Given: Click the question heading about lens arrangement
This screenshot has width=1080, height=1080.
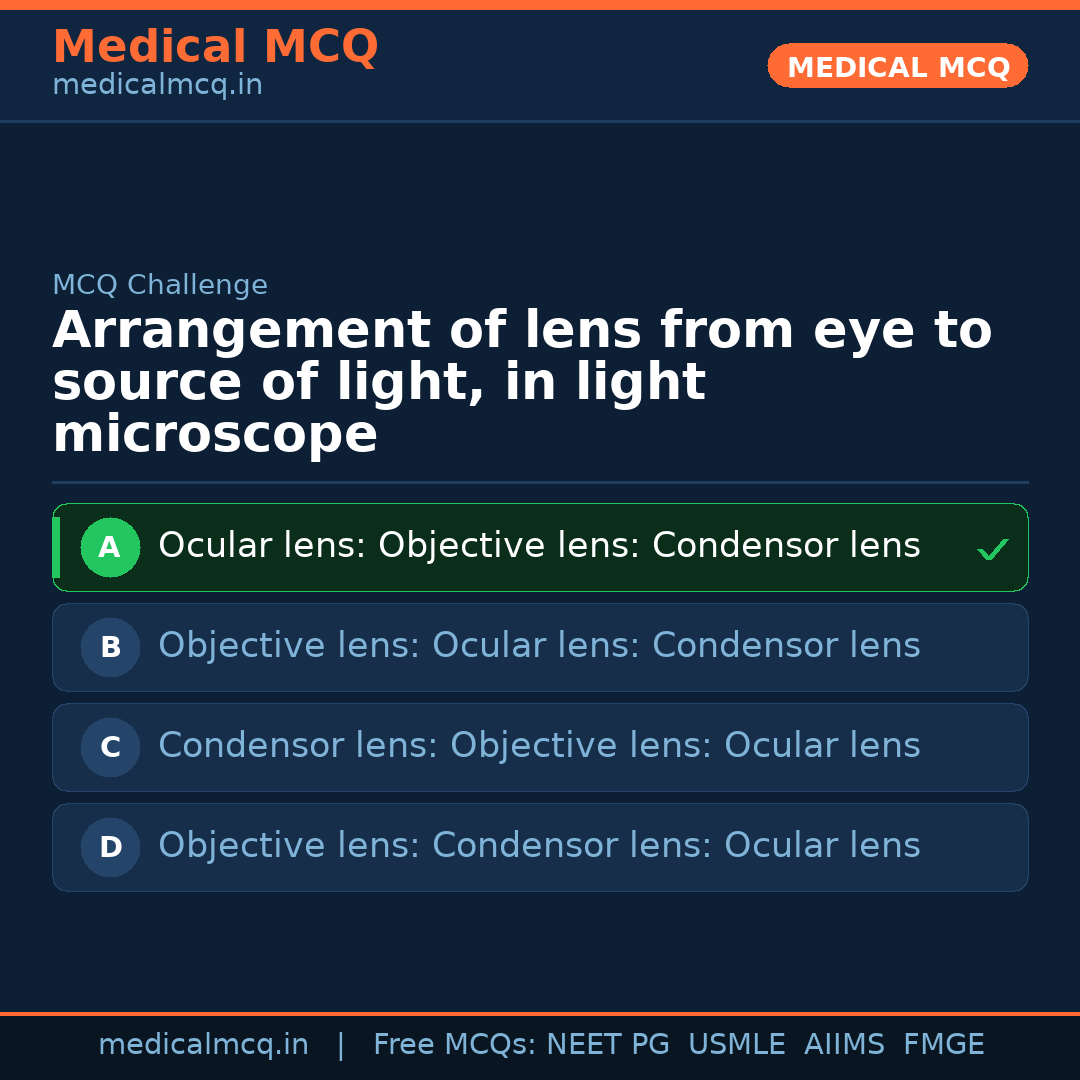Looking at the screenshot, I should tap(521, 382).
